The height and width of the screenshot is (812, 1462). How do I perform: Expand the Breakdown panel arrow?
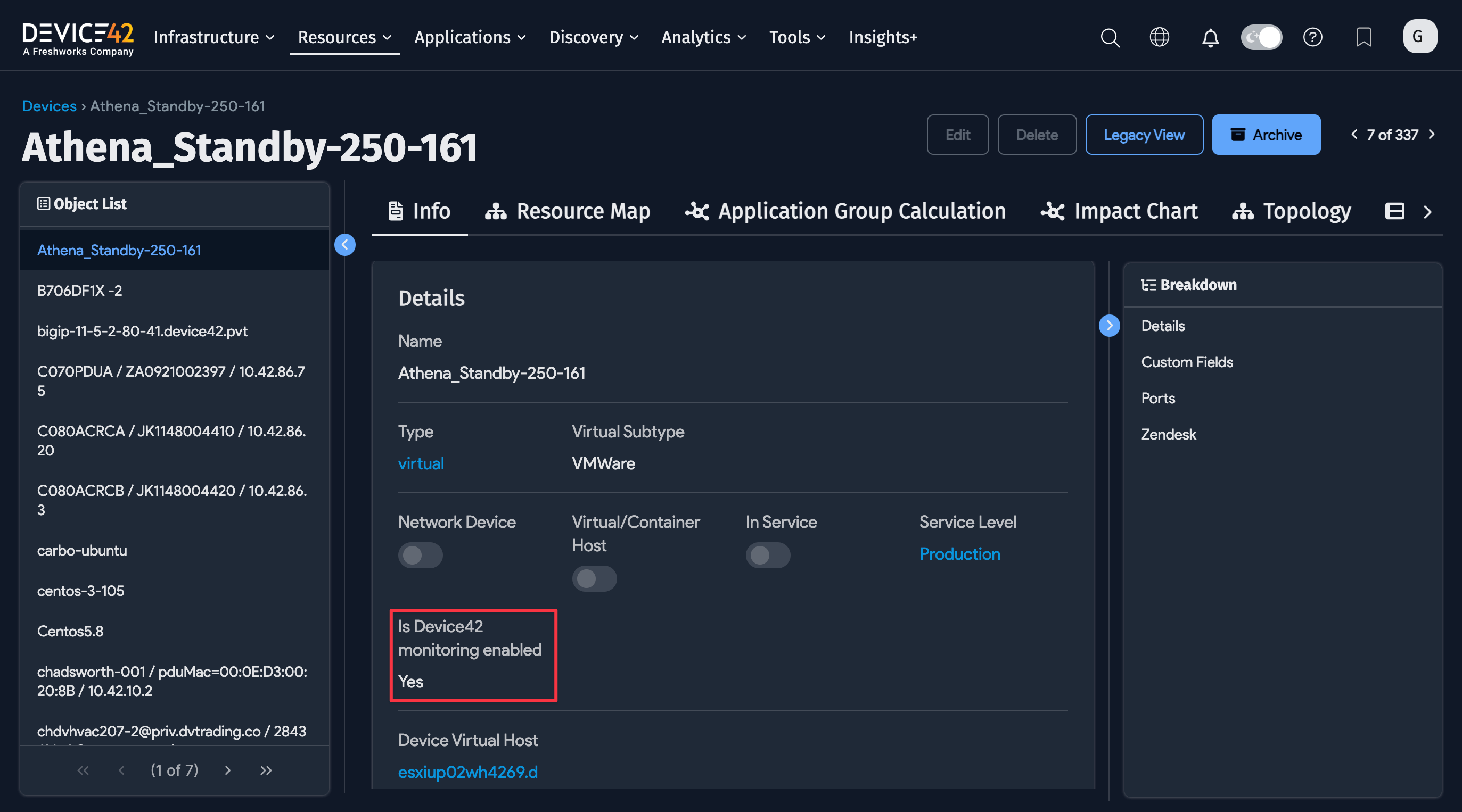pyautogui.click(x=1109, y=326)
